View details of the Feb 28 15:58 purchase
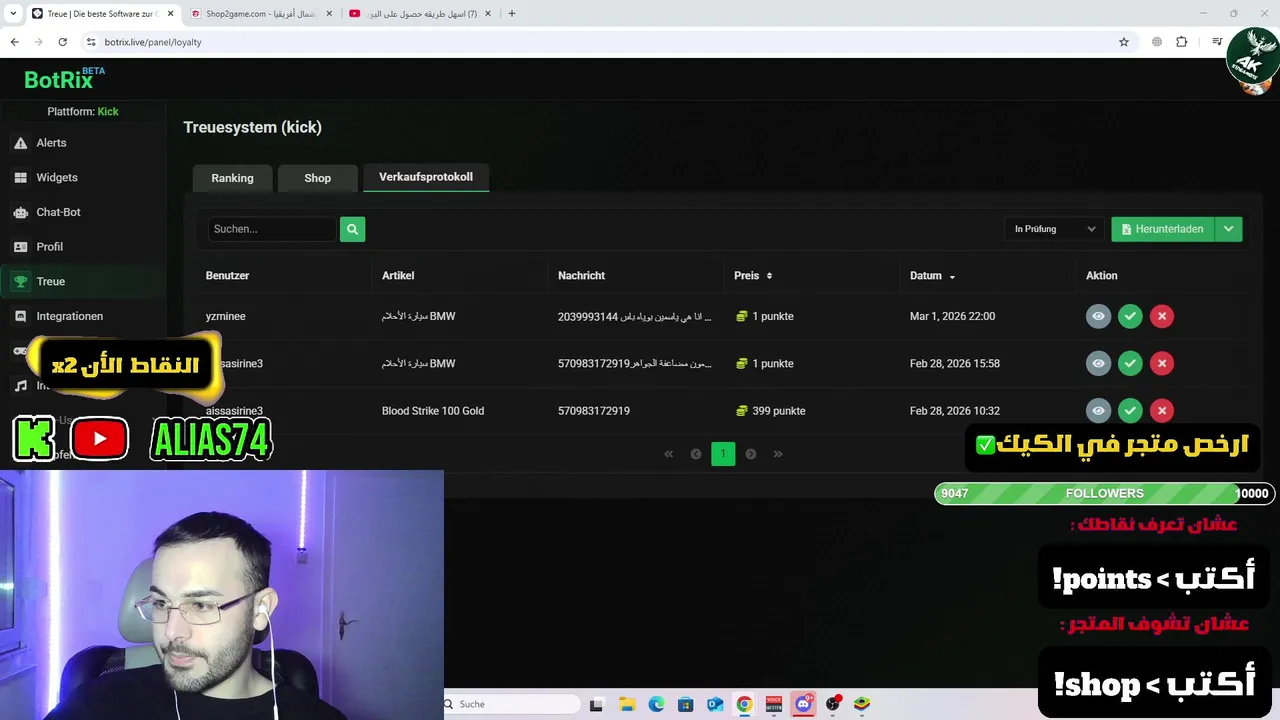The height and width of the screenshot is (720, 1280). tap(1098, 363)
